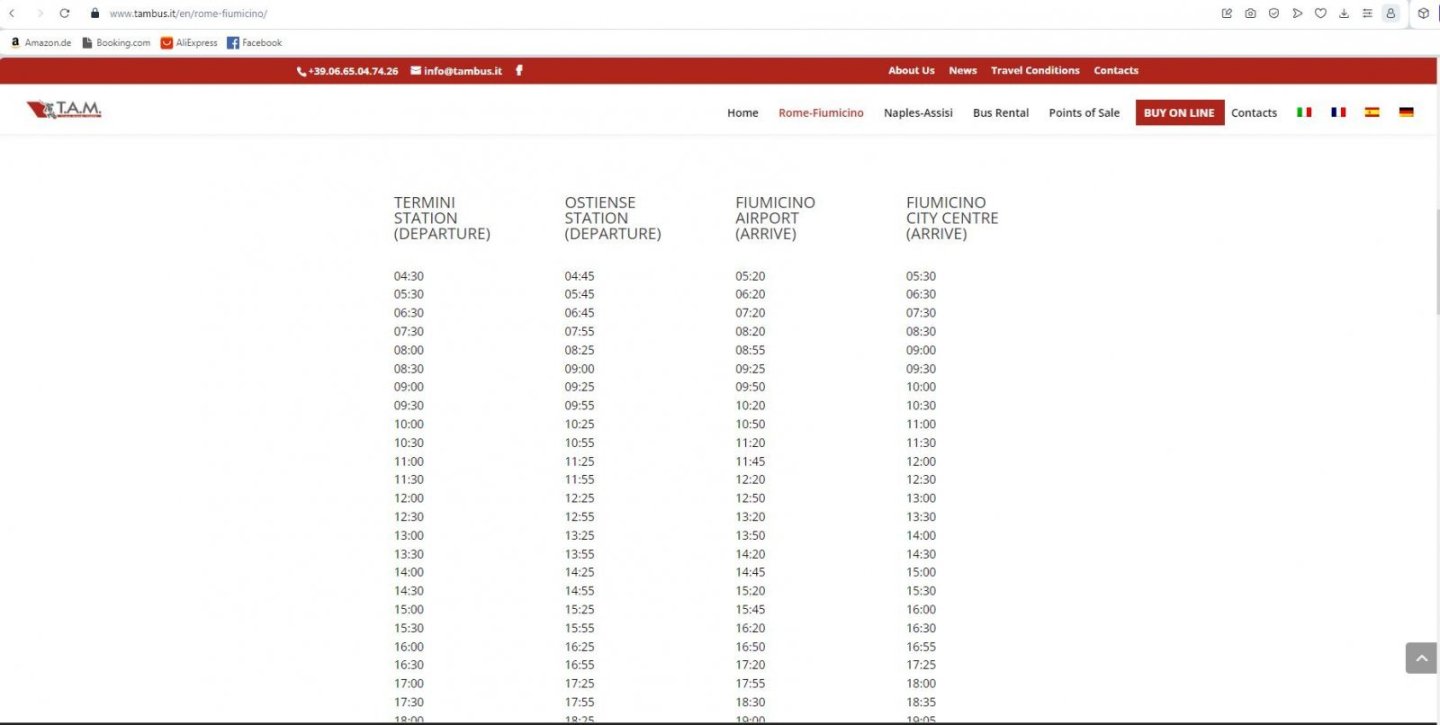The image size is (1440, 725).
Task: Open the Facebook bookmark in bookmarks bar
Action: pos(254,43)
